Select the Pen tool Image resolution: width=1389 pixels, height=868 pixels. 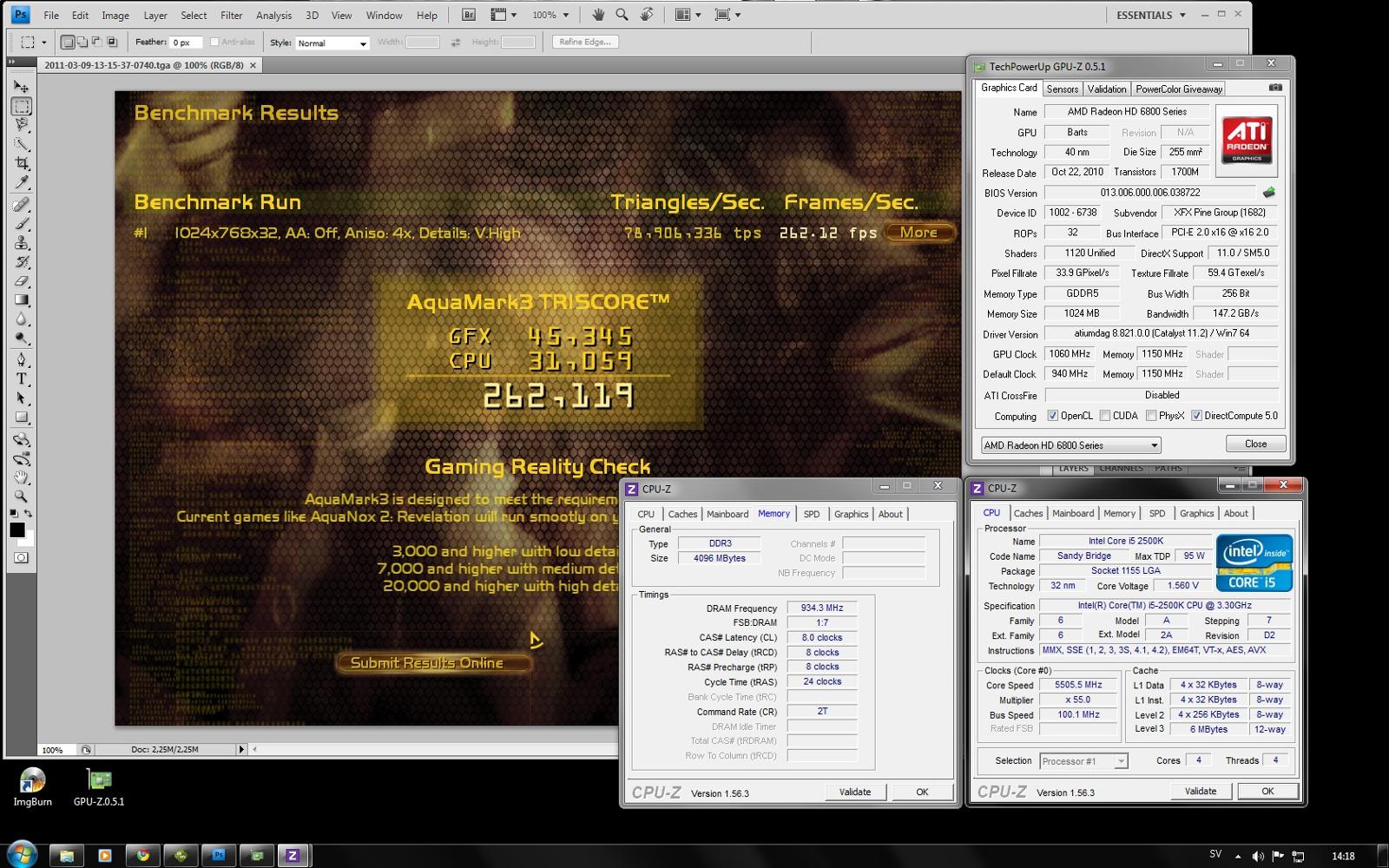coord(22,360)
